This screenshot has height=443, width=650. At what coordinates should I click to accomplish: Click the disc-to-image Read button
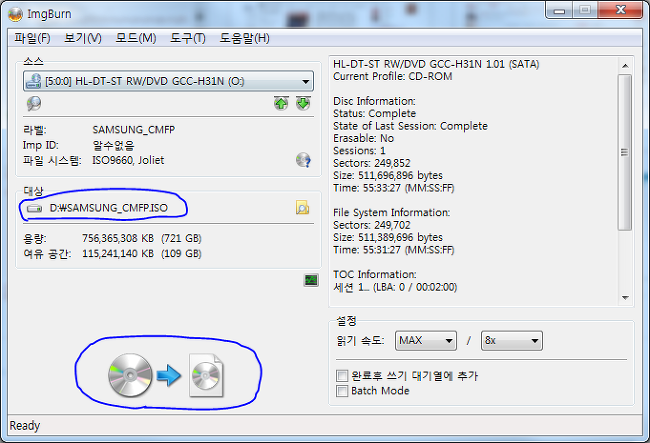pyautogui.click(x=166, y=375)
